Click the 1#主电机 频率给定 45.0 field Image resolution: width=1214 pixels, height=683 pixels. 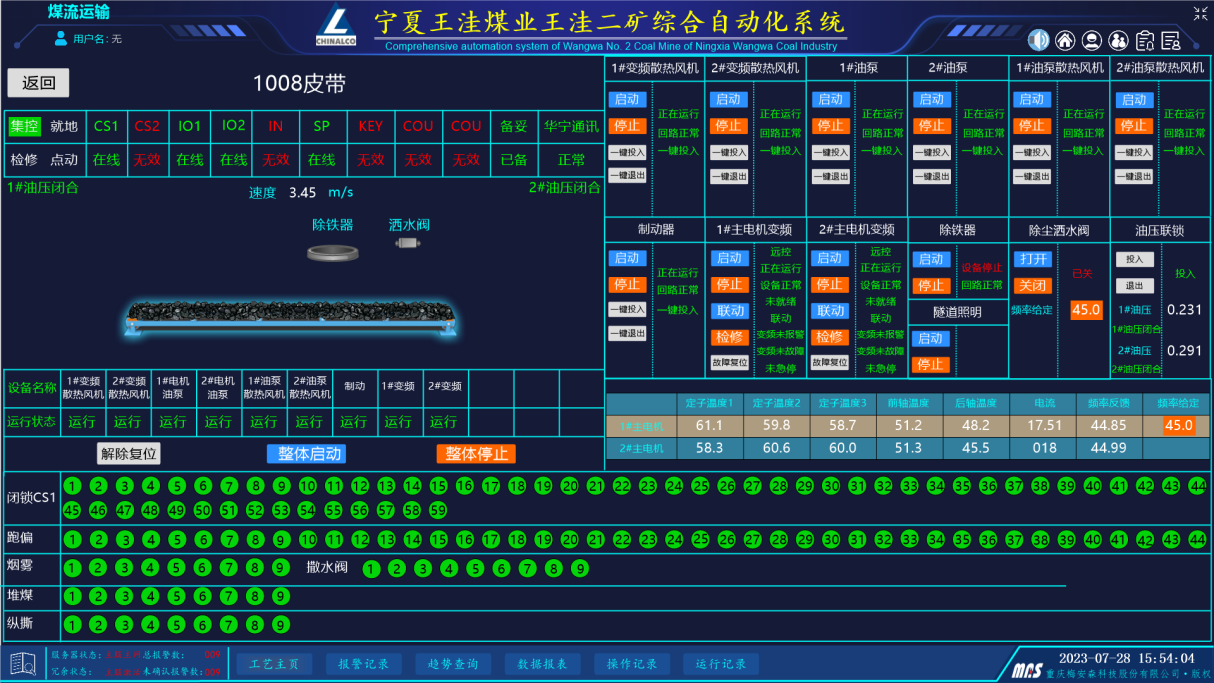pos(1179,425)
